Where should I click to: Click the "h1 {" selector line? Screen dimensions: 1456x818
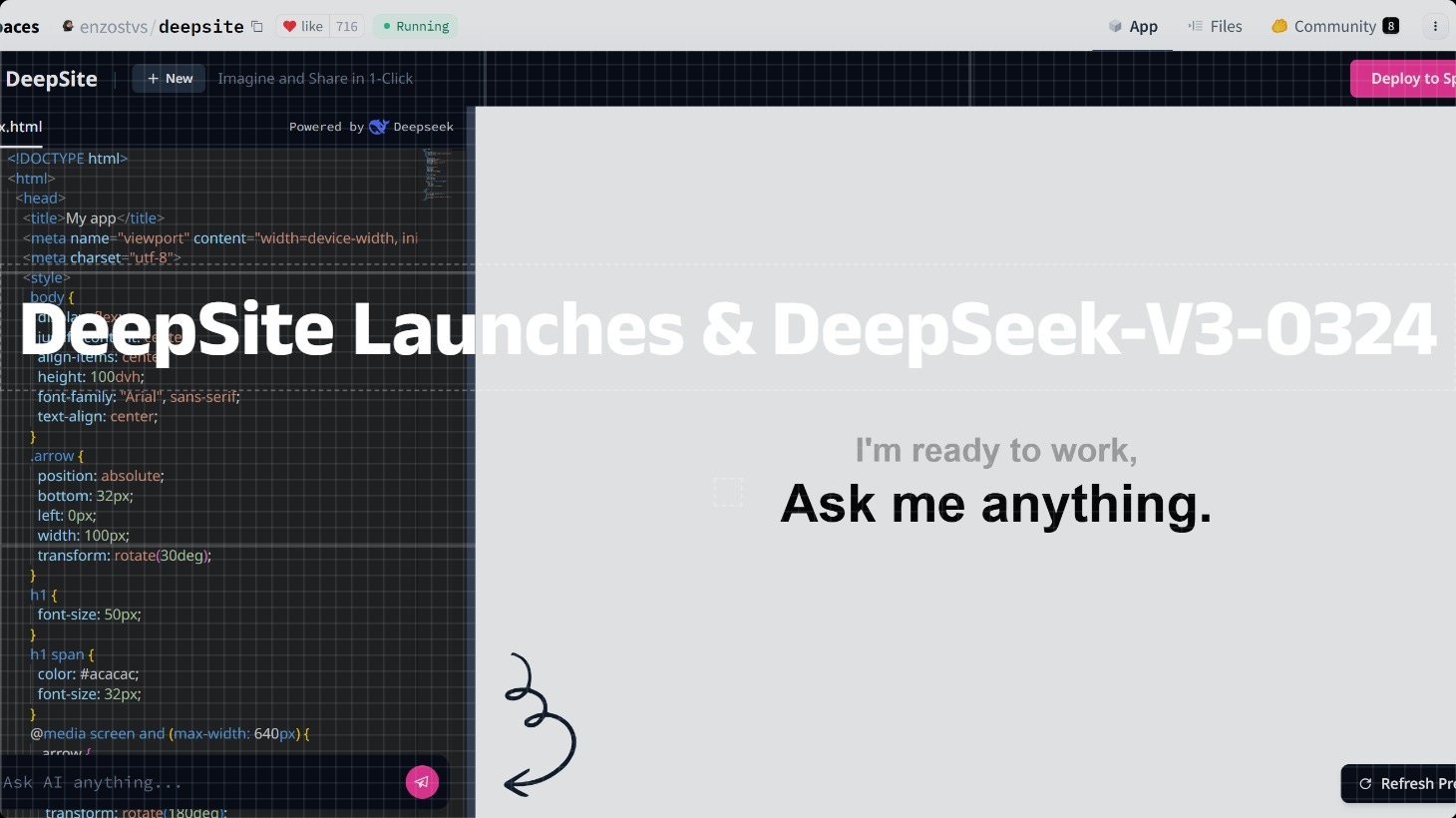coord(44,595)
